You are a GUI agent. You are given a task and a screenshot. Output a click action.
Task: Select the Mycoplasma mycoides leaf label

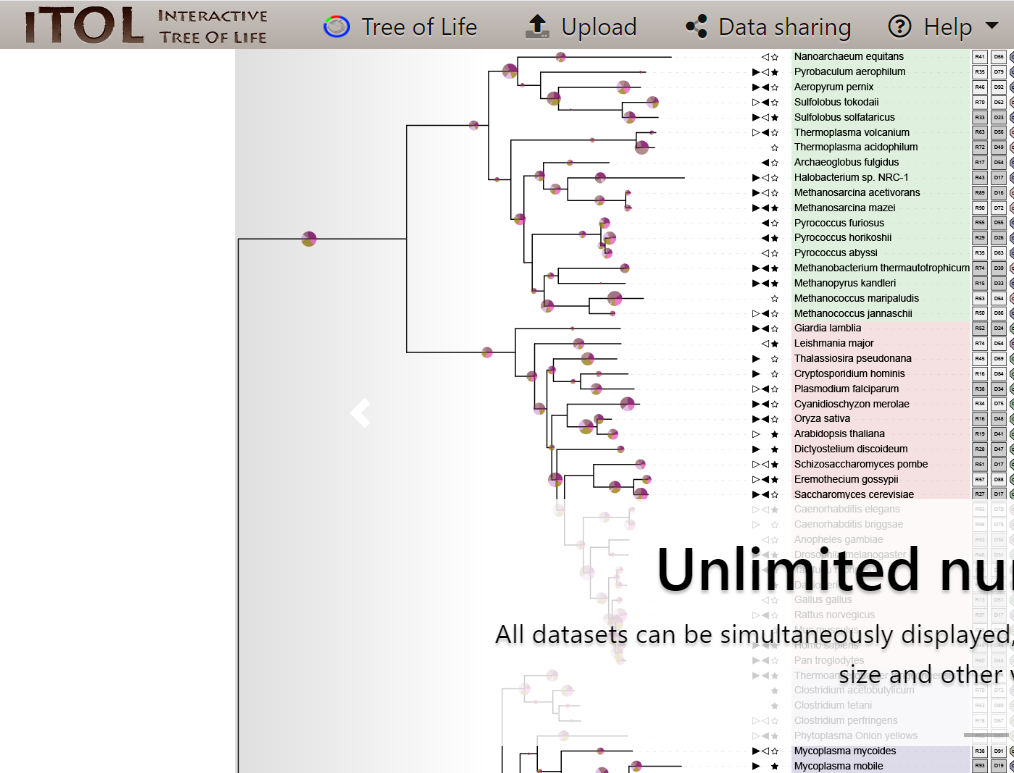point(845,751)
